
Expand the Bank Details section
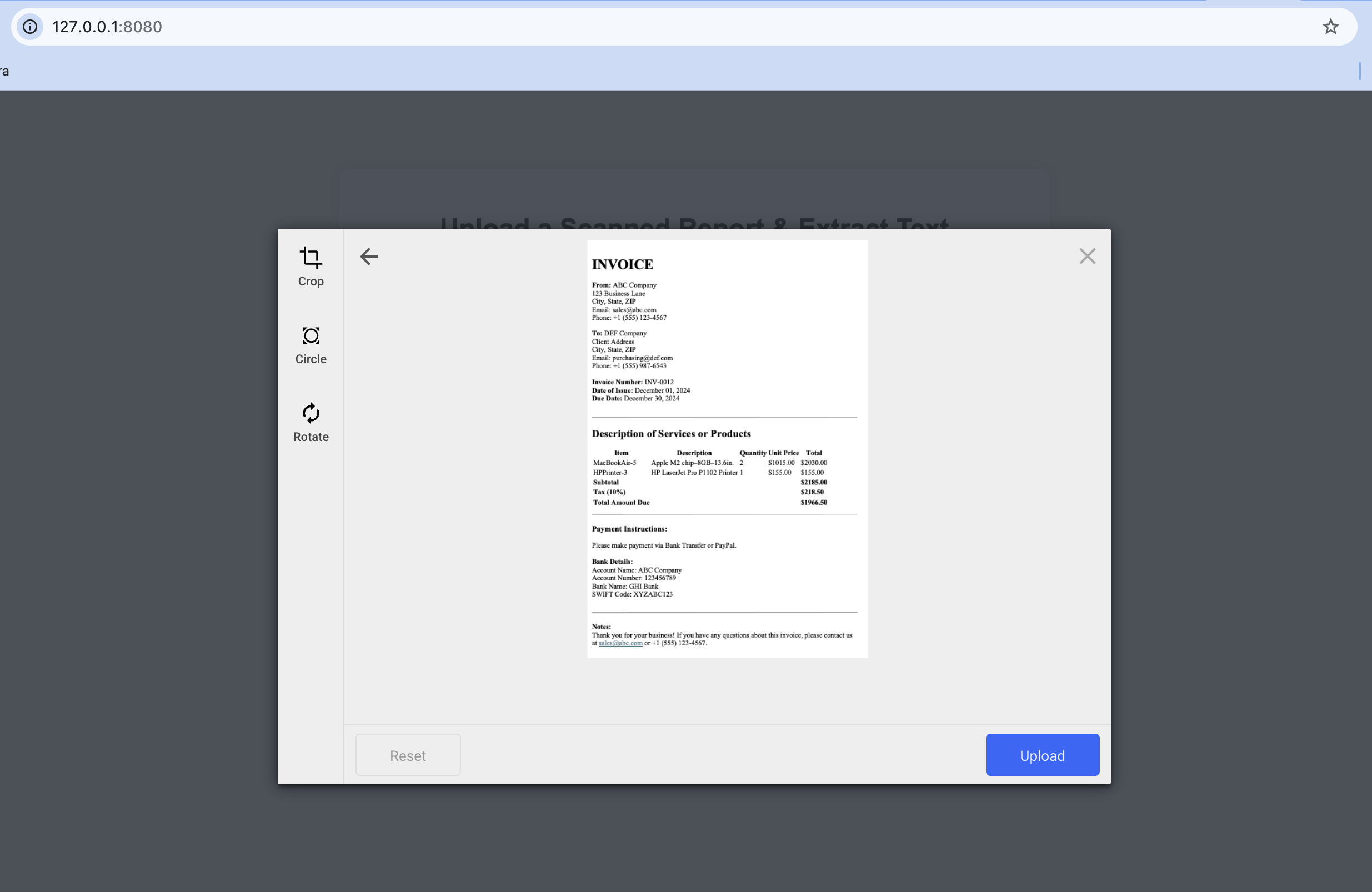[x=612, y=562]
